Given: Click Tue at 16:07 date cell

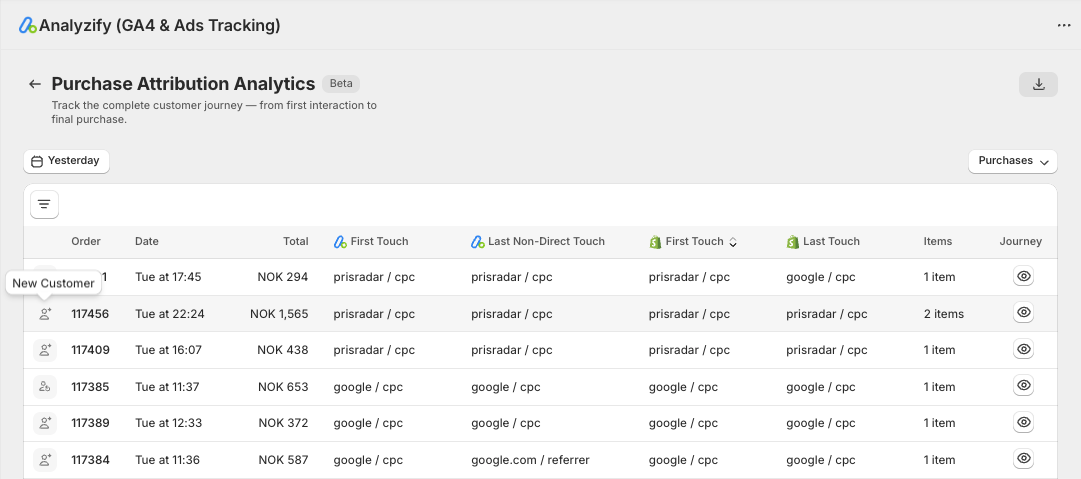Looking at the screenshot, I should [168, 350].
